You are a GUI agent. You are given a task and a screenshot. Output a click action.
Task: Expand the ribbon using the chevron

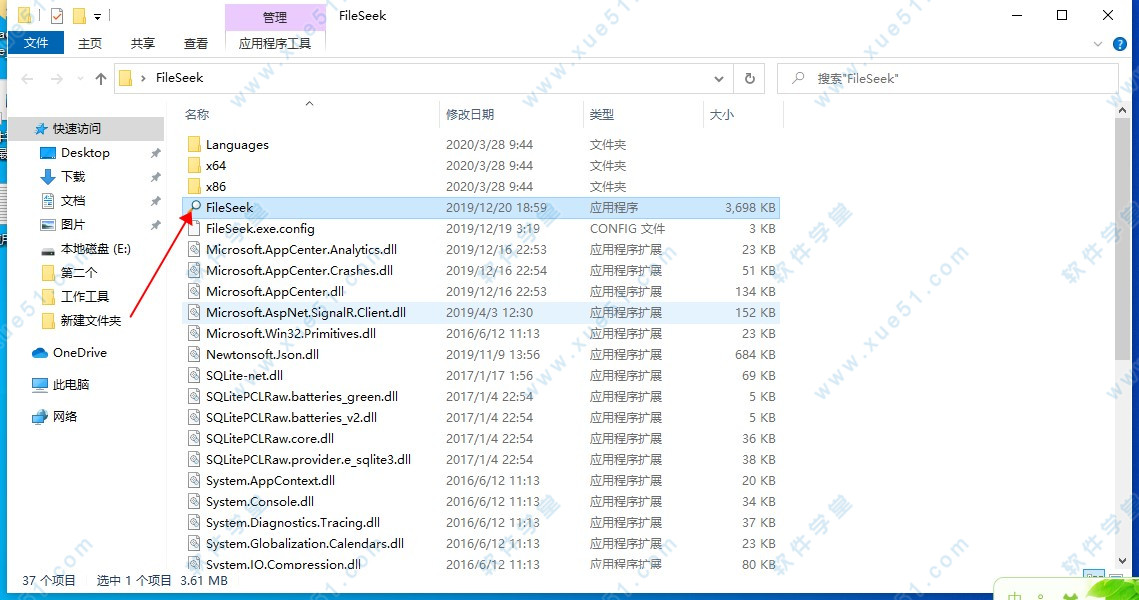point(1098,44)
